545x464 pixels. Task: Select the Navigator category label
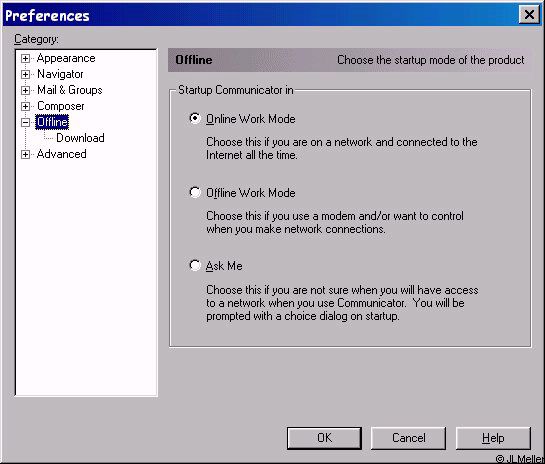pyautogui.click(x=60, y=74)
